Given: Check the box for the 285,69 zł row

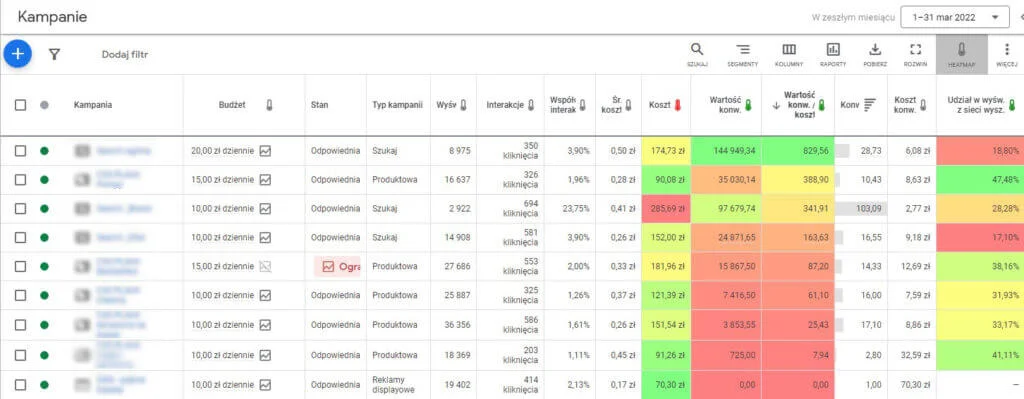Looking at the screenshot, I should (20, 208).
